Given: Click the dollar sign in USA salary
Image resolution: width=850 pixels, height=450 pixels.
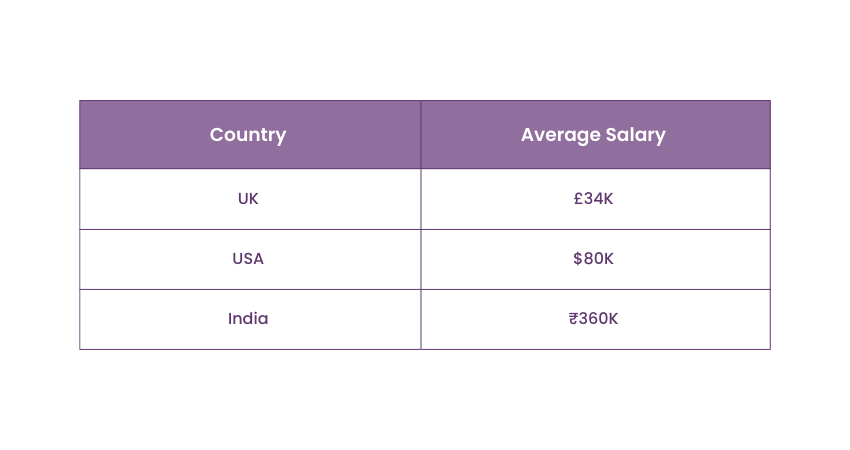Looking at the screenshot, I should pyautogui.click(x=578, y=259).
